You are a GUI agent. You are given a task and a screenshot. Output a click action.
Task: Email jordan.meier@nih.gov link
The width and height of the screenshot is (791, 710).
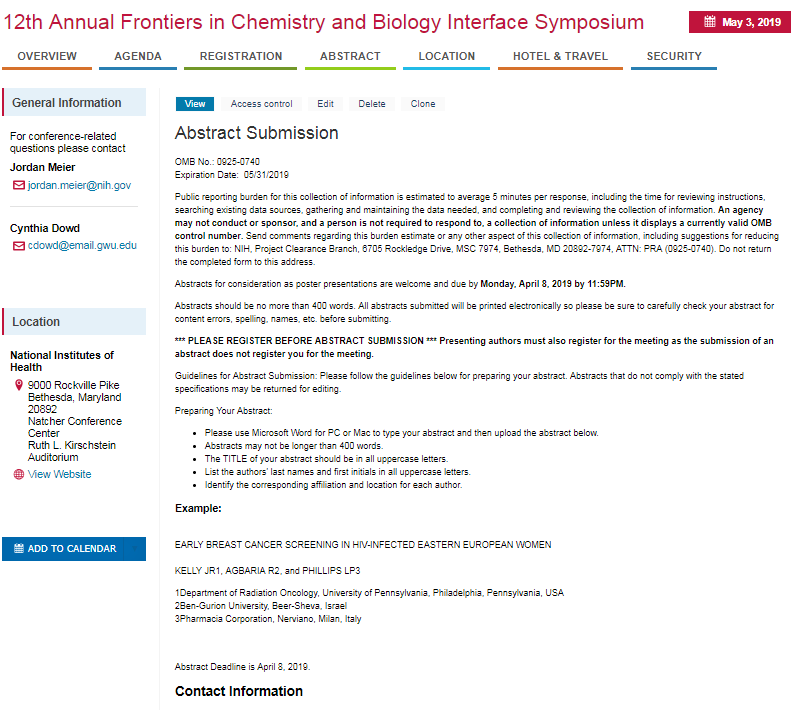pos(79,185)
